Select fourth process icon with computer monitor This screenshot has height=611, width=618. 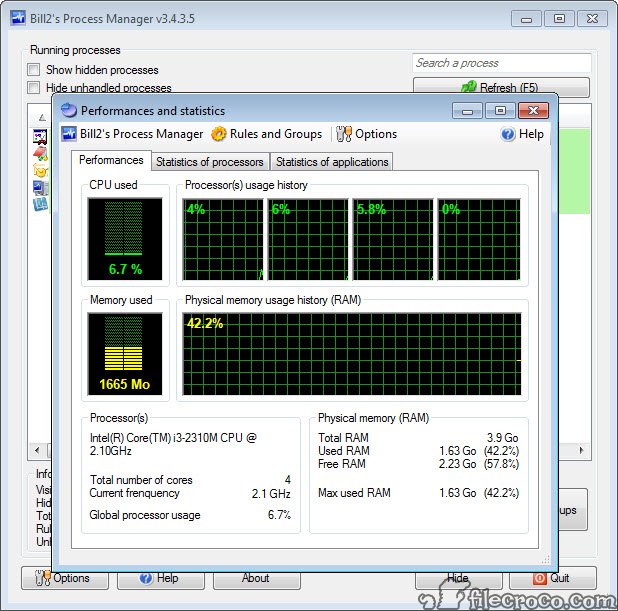click(40, 188)
